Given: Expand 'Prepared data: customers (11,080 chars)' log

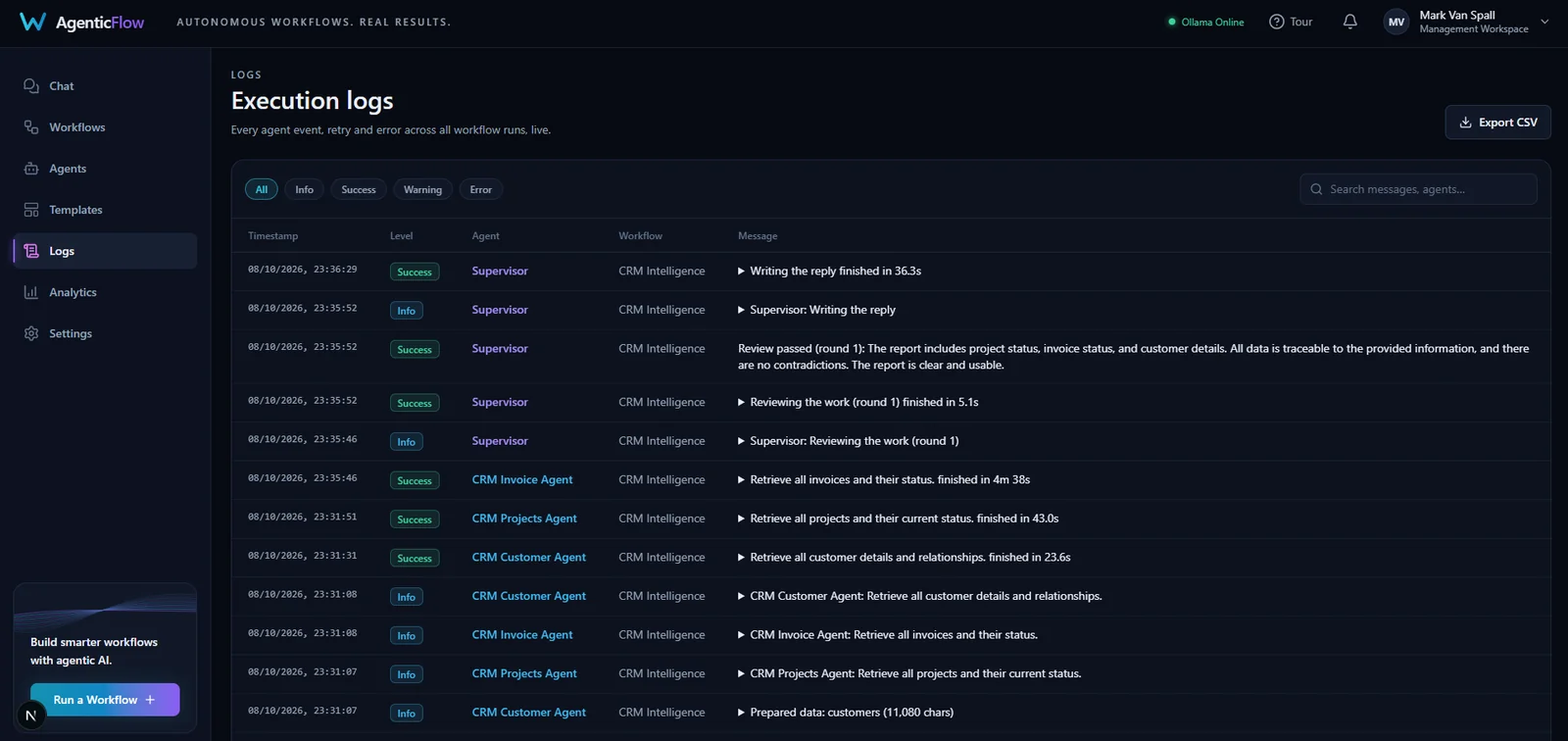Looking at the screenshot, I should coord(741,713).
